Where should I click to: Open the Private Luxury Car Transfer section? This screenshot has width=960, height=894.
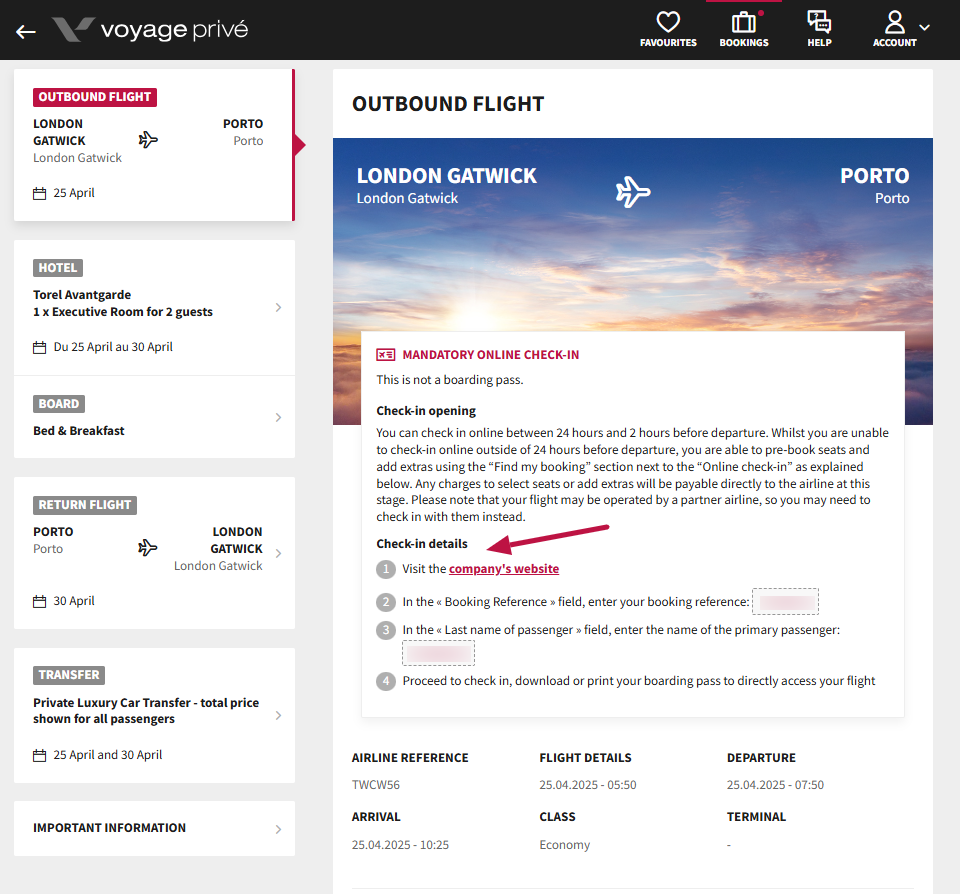pos(154,715)
